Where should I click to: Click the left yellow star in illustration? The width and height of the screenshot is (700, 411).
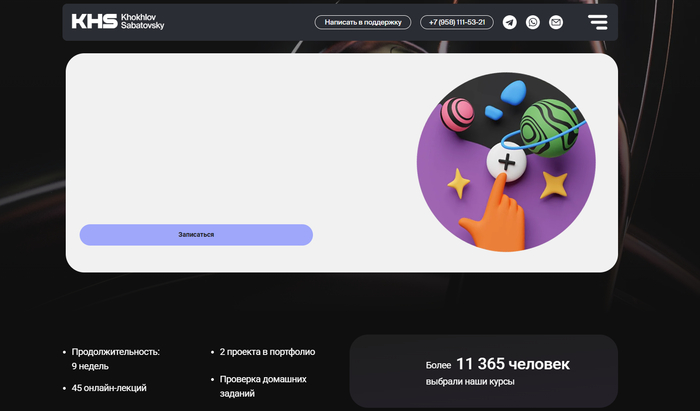click(459, 183)
